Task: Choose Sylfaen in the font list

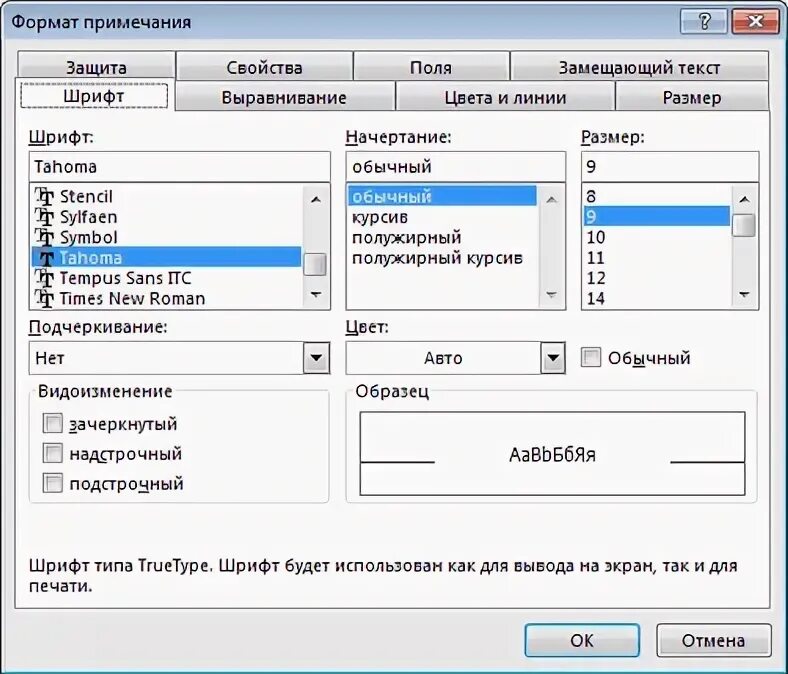Action: (166, 217)
